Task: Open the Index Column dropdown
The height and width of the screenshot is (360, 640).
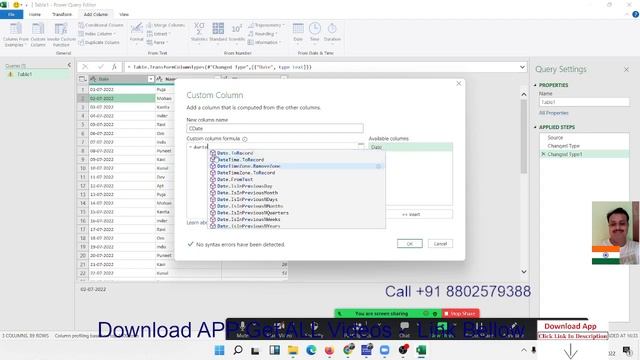Action: [97, 34]
